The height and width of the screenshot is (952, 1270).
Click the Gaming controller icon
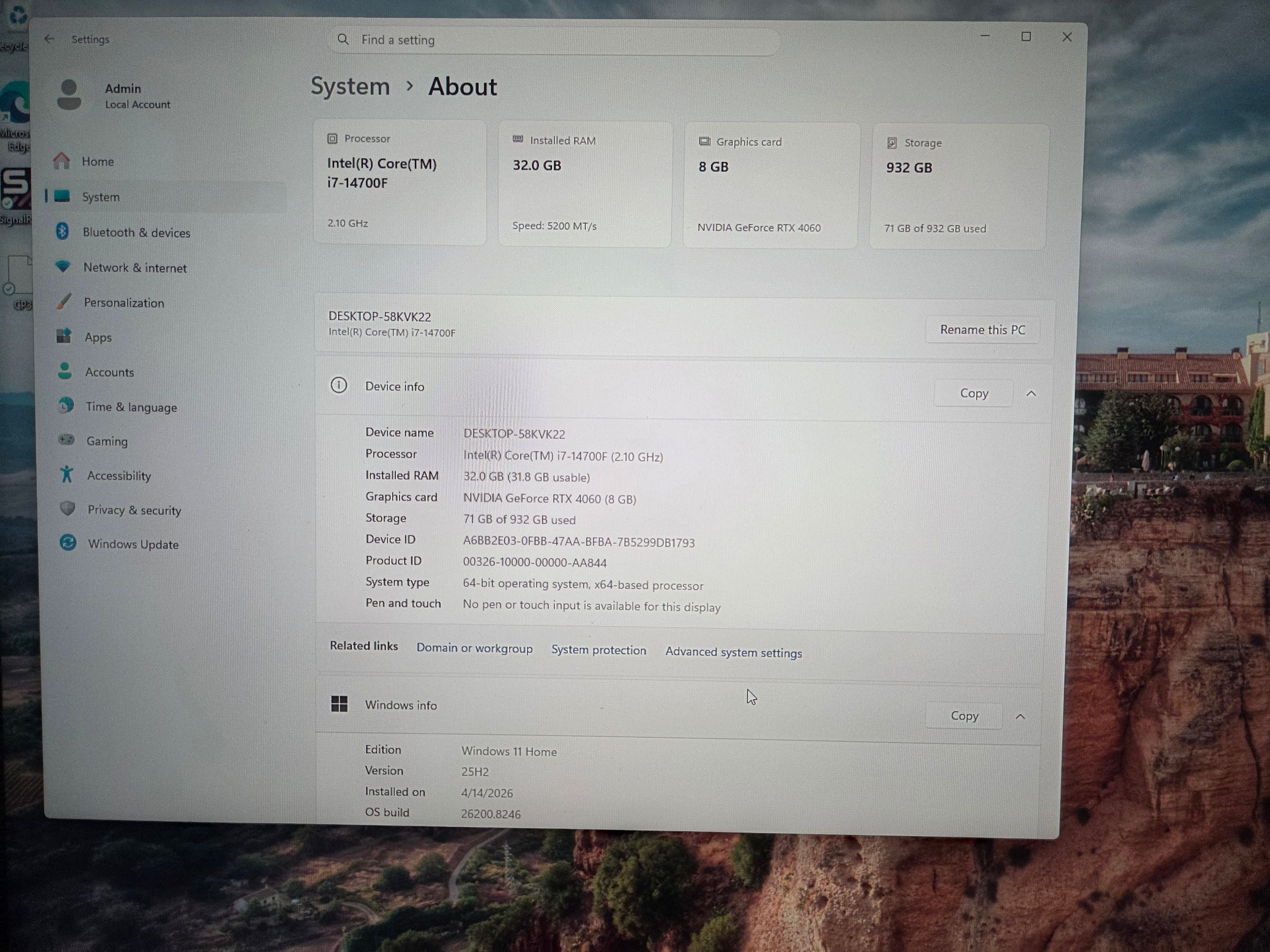pyautogui.click(x=66, y=439)
